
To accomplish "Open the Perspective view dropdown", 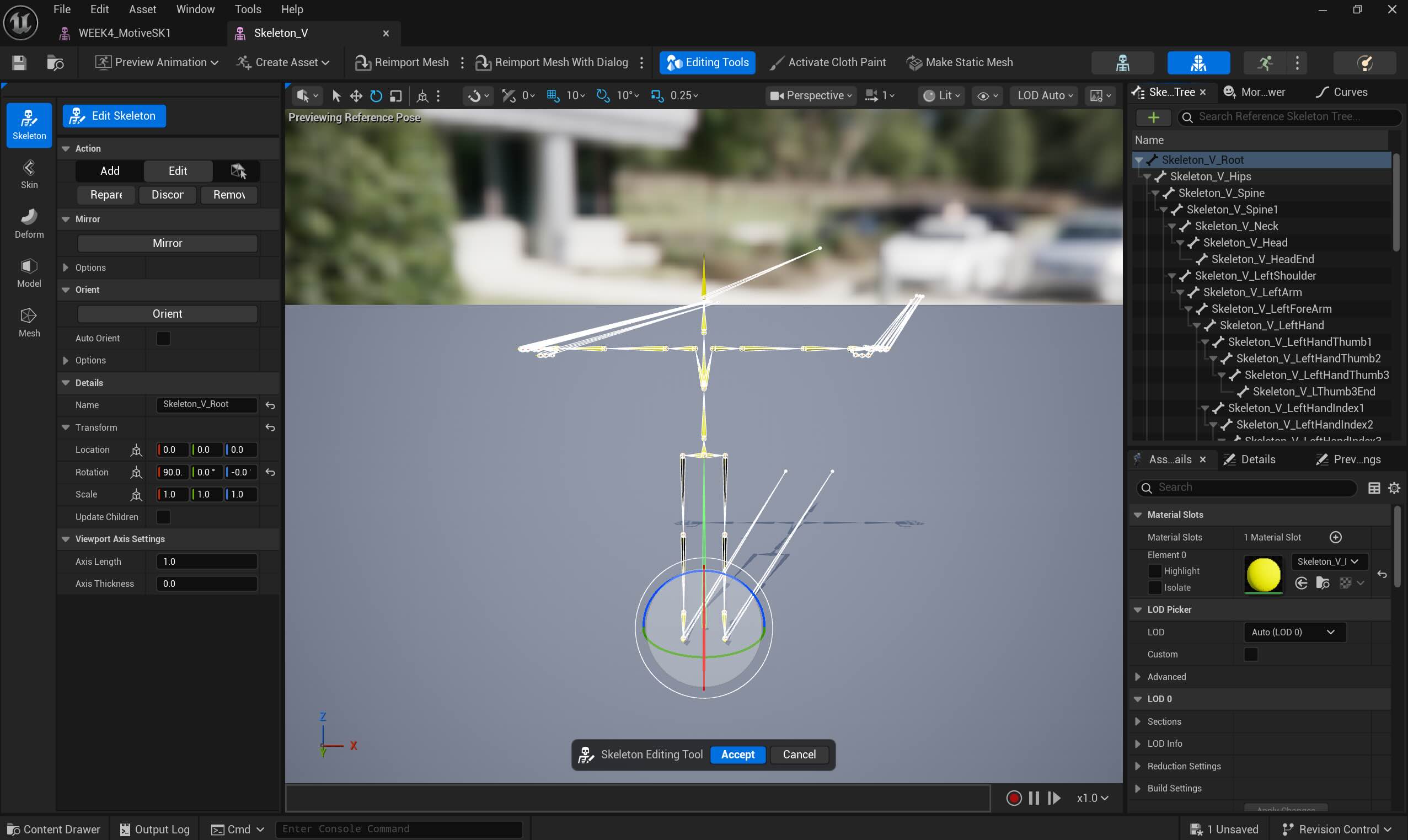I will (x=811, y=95).
